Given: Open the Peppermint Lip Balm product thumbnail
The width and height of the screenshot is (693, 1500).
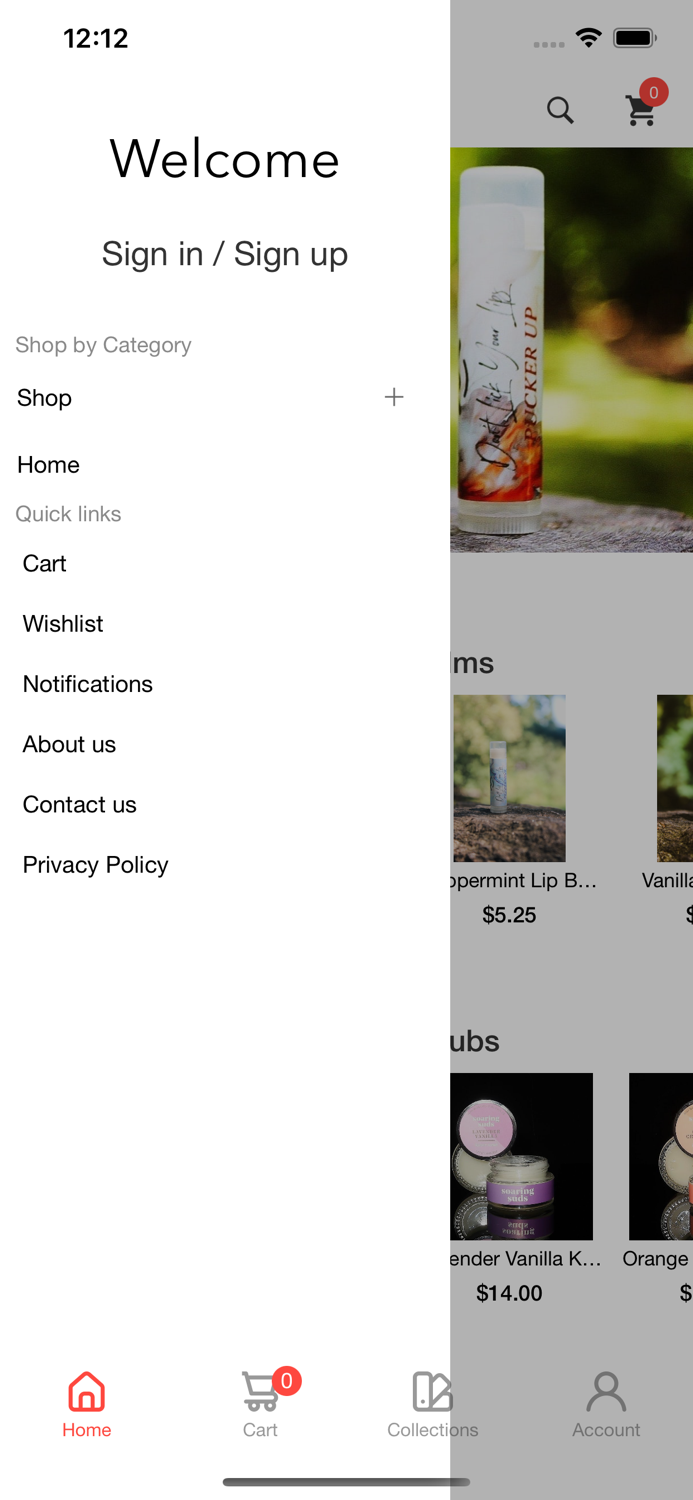Looking at the screenshot, I should point(509,778).
